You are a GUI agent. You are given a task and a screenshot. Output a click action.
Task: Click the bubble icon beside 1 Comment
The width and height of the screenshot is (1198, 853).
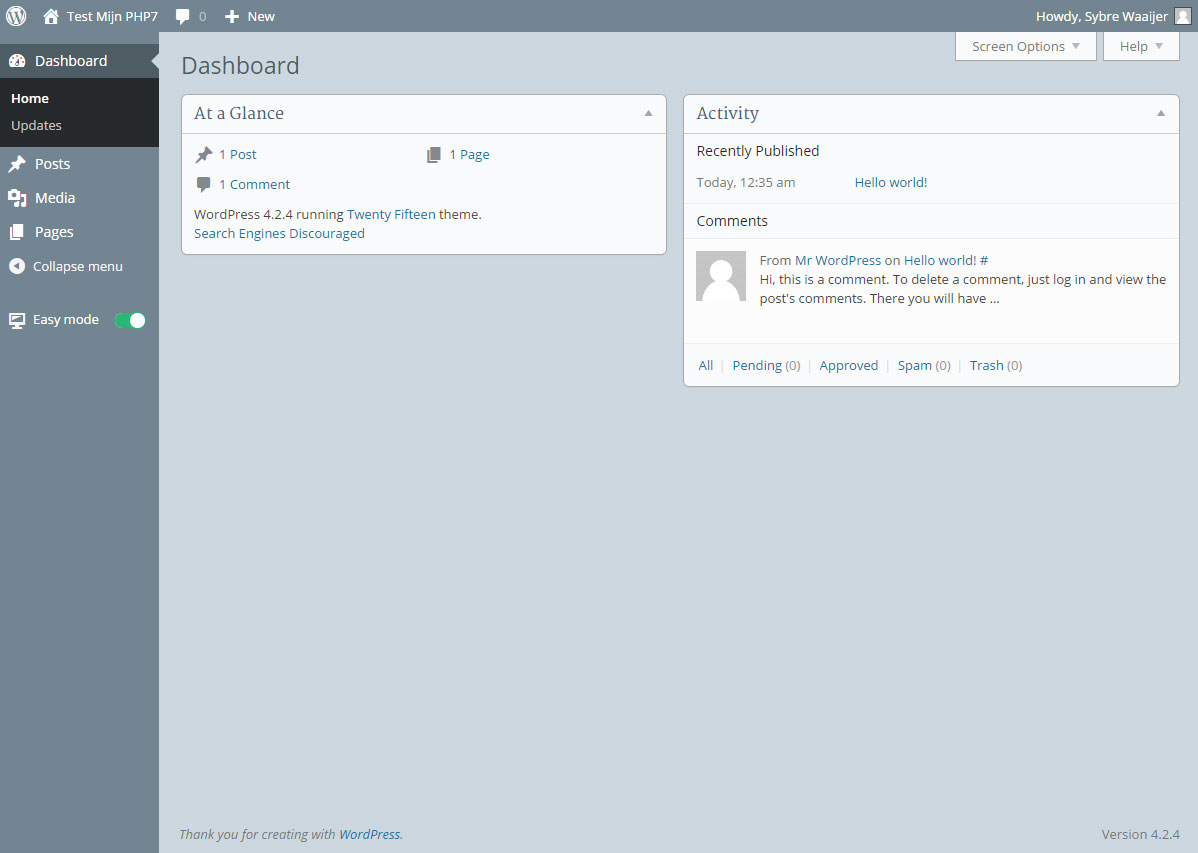[204, 184]
